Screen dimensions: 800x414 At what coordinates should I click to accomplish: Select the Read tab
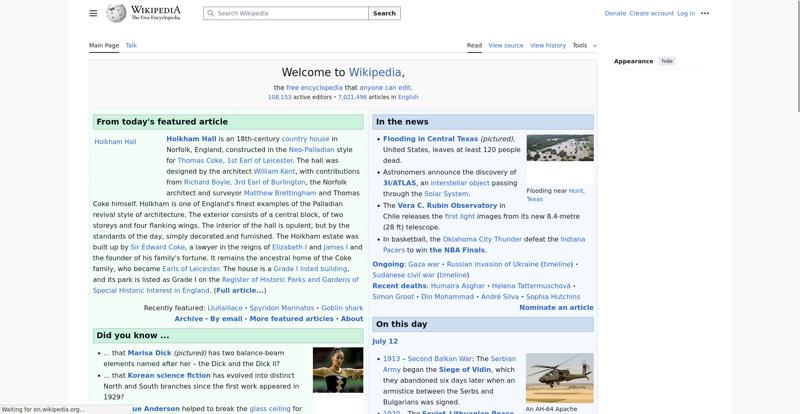(x=474, y=45)
